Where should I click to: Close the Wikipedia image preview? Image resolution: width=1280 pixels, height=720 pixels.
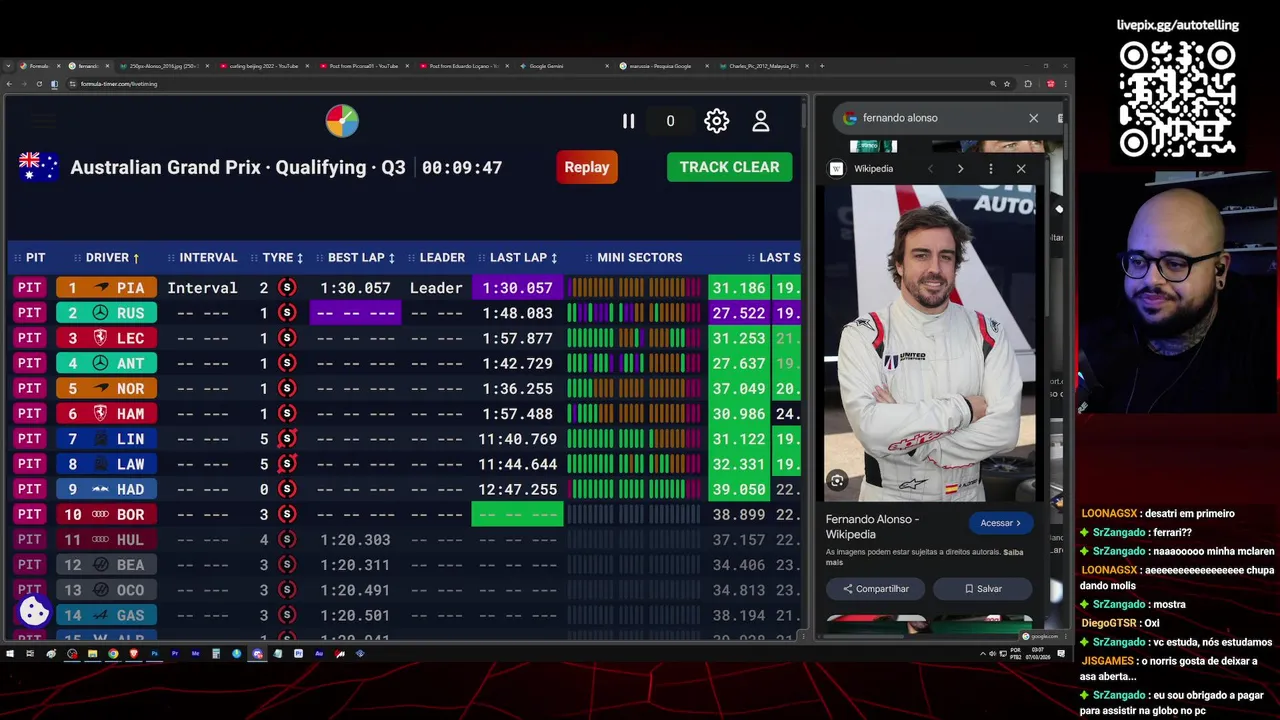click(x=1021, y=169)
